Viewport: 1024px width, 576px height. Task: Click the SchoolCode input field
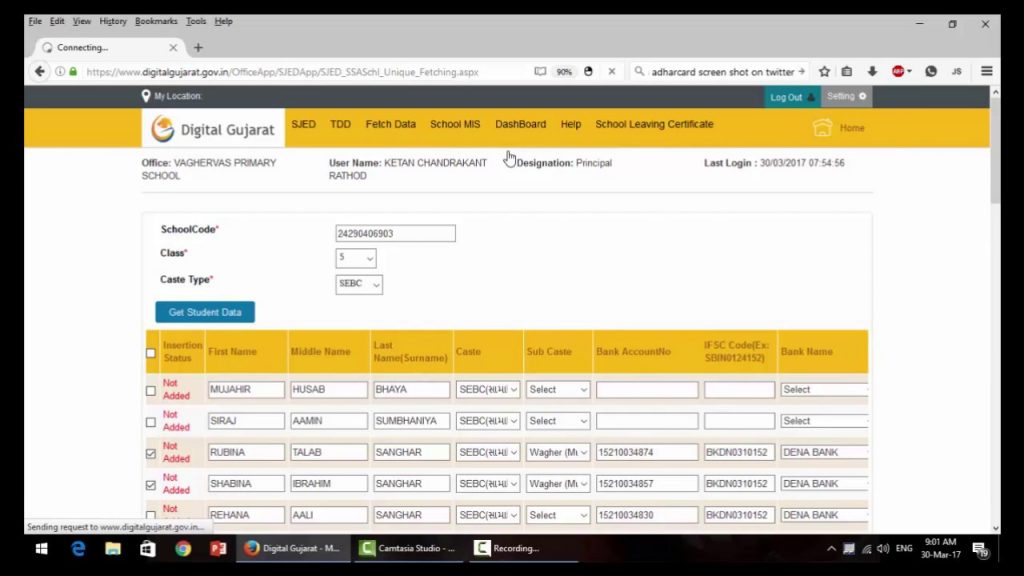(x=395, y=234)
